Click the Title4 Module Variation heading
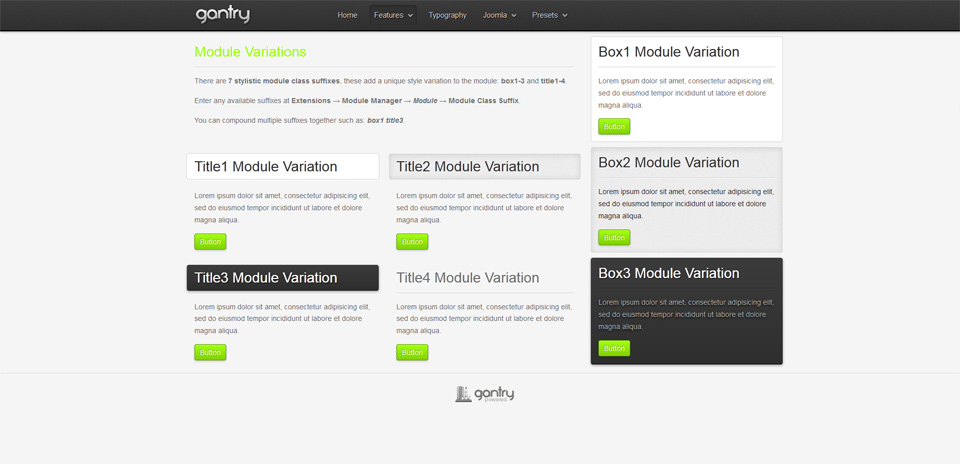 (x=468, y=278)
